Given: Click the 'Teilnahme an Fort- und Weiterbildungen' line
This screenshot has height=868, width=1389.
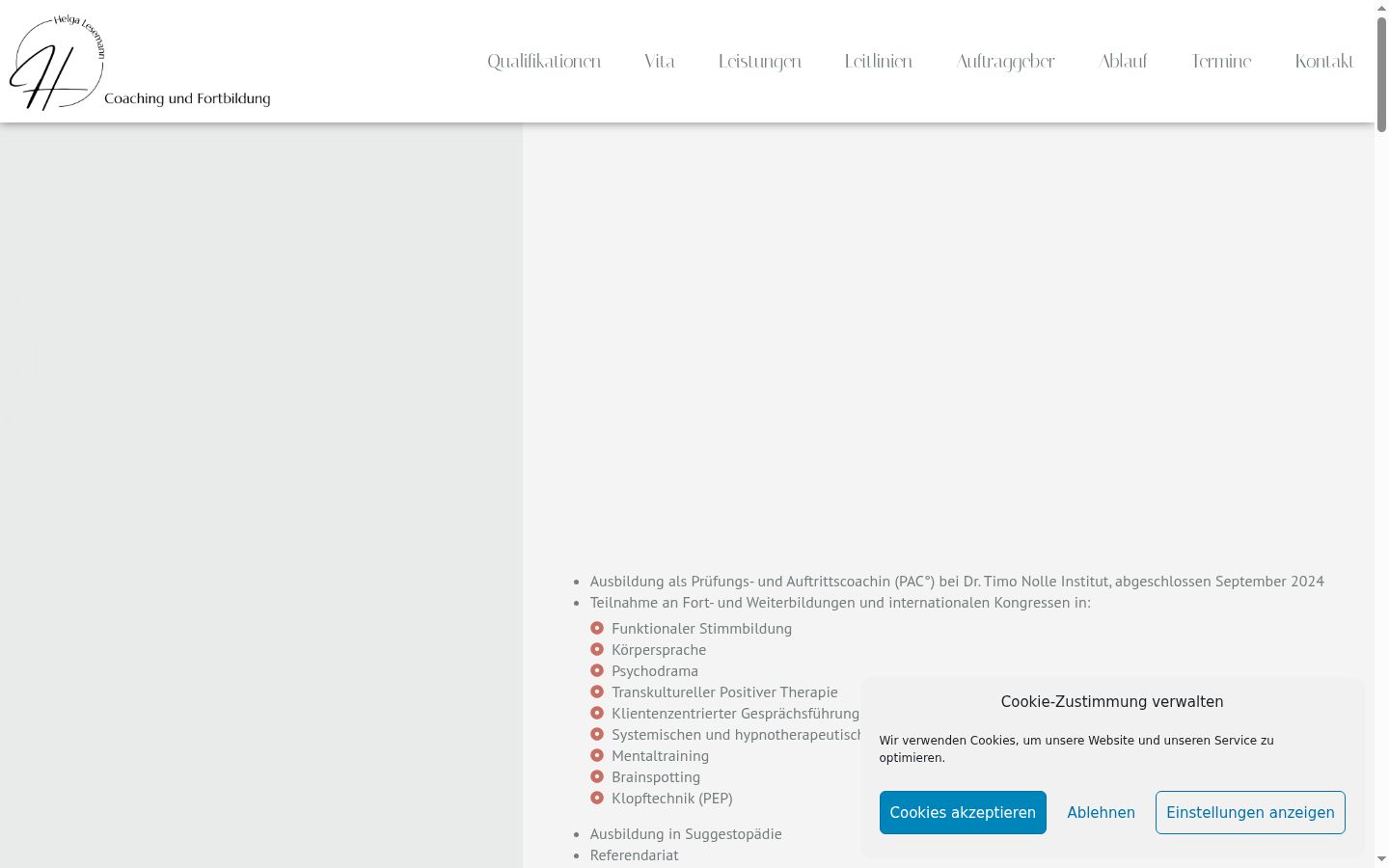Looking at the screenshot, I should (x=840, y=603).
